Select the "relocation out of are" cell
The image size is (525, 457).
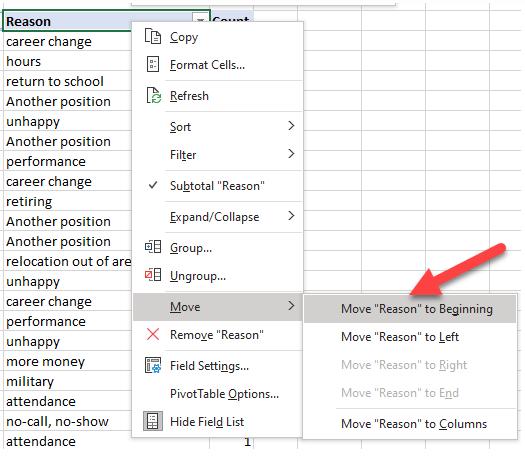pos(67,261)
